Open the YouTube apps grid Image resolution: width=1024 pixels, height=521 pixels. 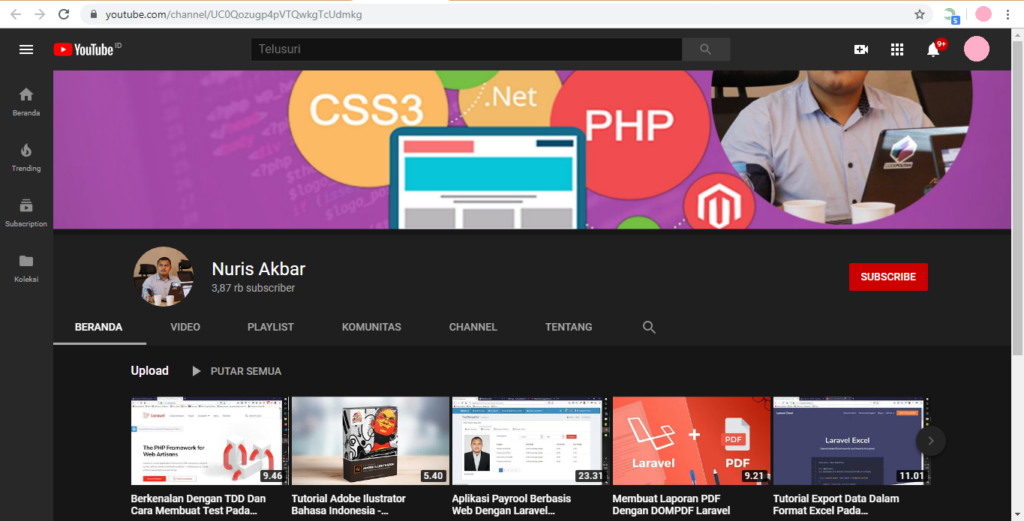[x=897, y=50]
